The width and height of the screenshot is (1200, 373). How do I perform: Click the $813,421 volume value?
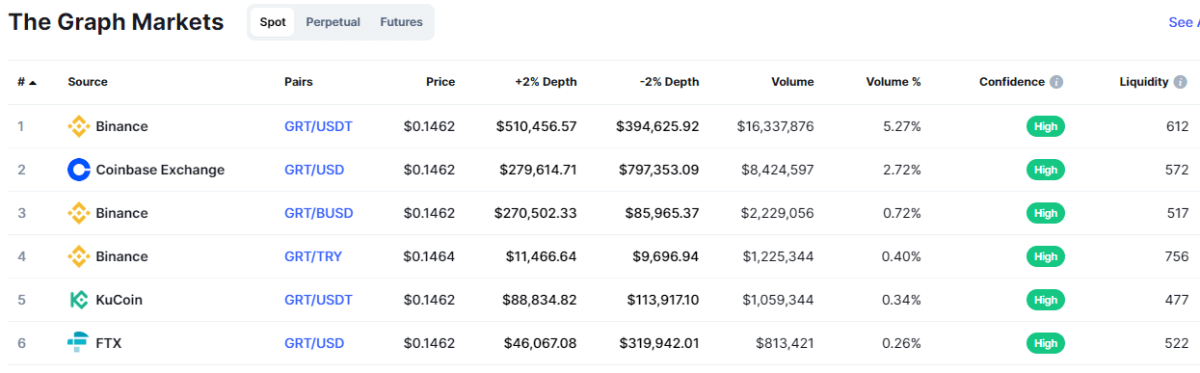[785, 343]
